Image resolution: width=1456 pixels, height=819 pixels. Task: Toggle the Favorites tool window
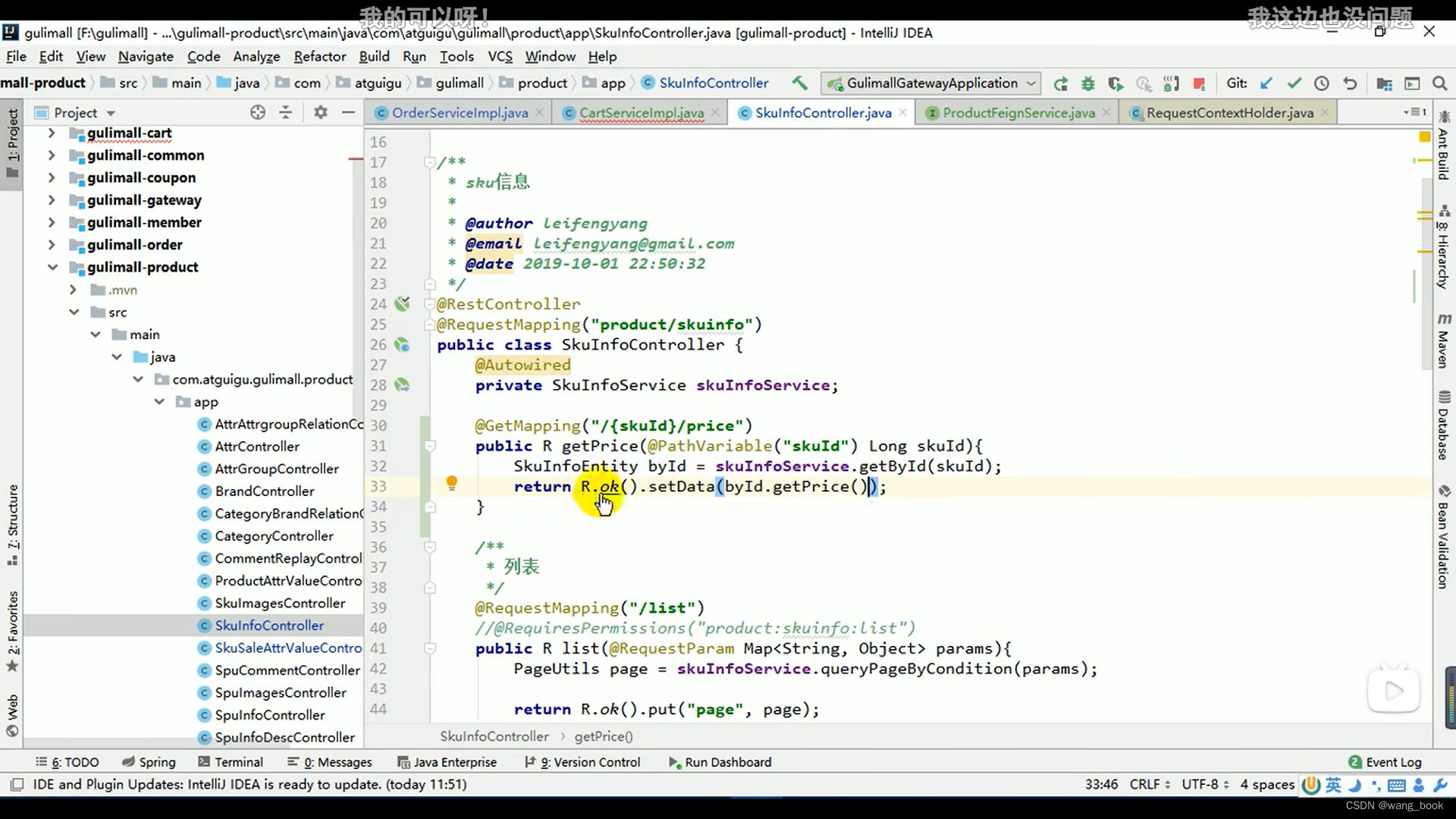[x=13, y=631]
